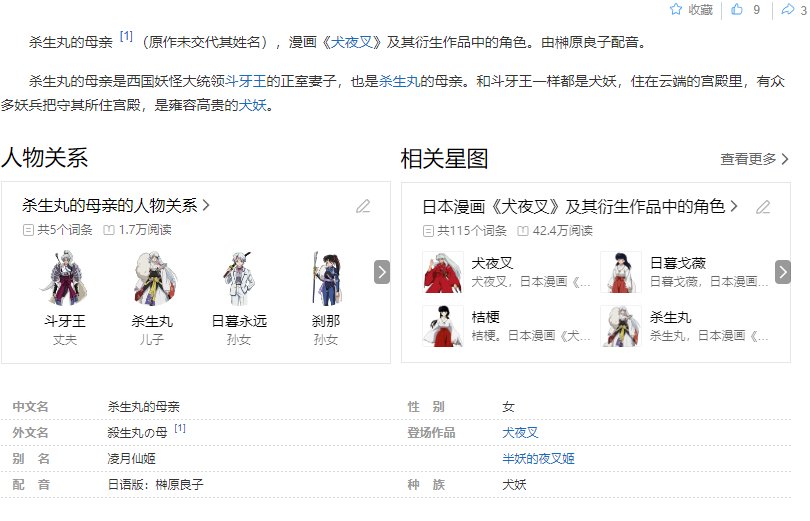Image resolution: width=810 pixels, height=521 pixels.
Task: Open the 斗牙王 link in the description
Action: (245, 81)
